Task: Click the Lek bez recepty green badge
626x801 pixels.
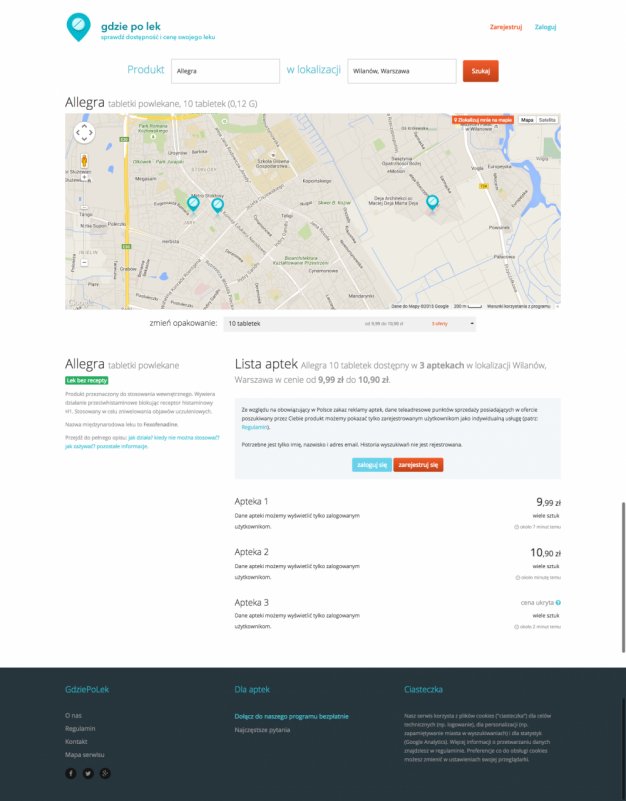Action: [87, 380]
